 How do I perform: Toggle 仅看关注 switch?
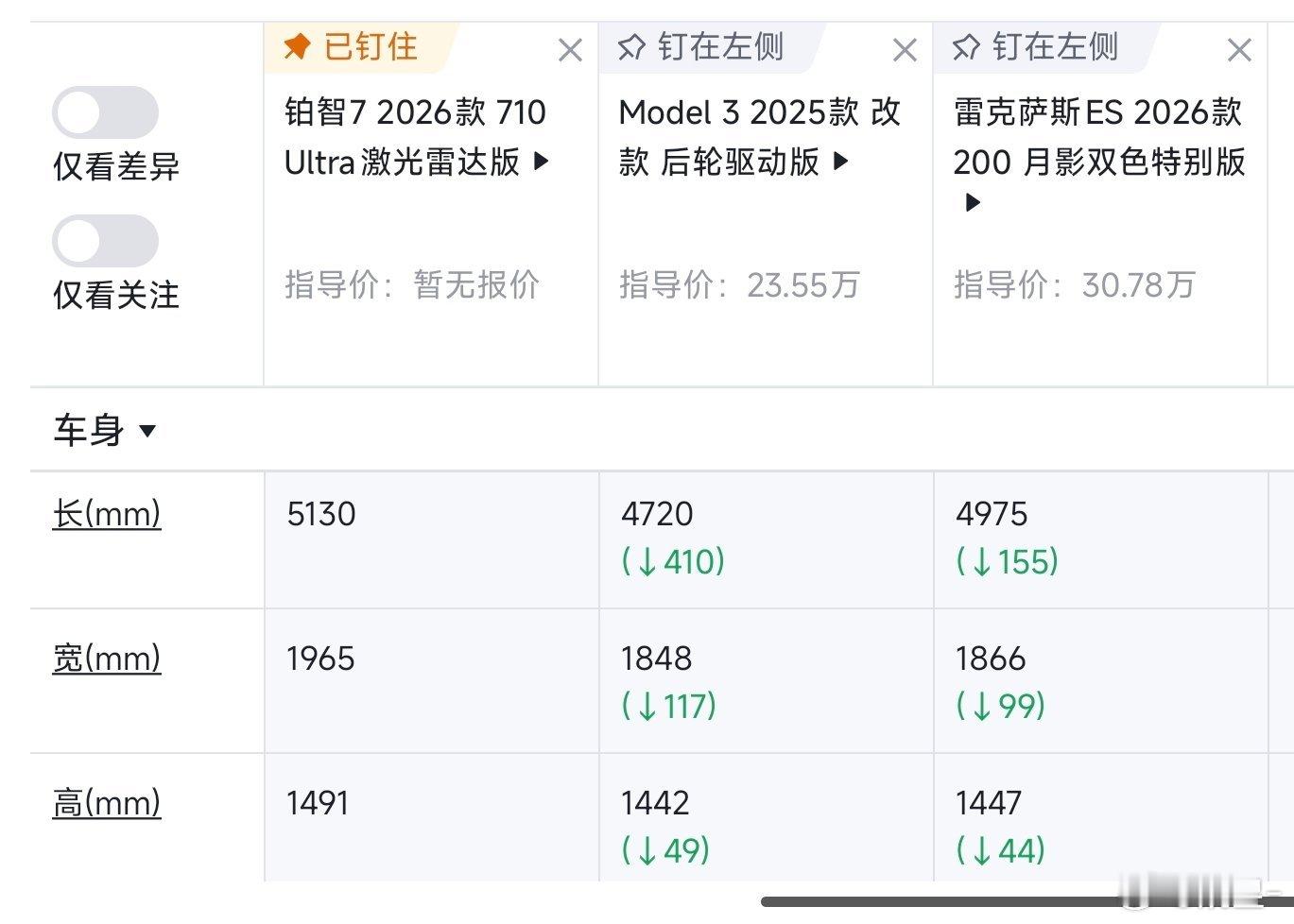coord(105,241)
